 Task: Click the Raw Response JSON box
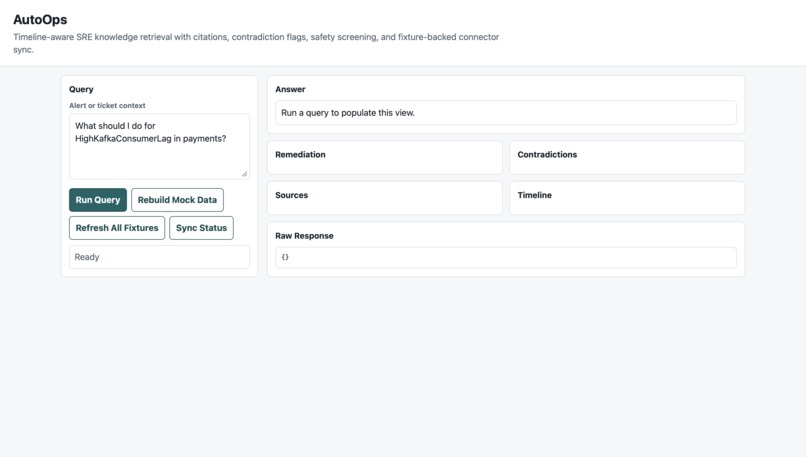click(506, 258)
